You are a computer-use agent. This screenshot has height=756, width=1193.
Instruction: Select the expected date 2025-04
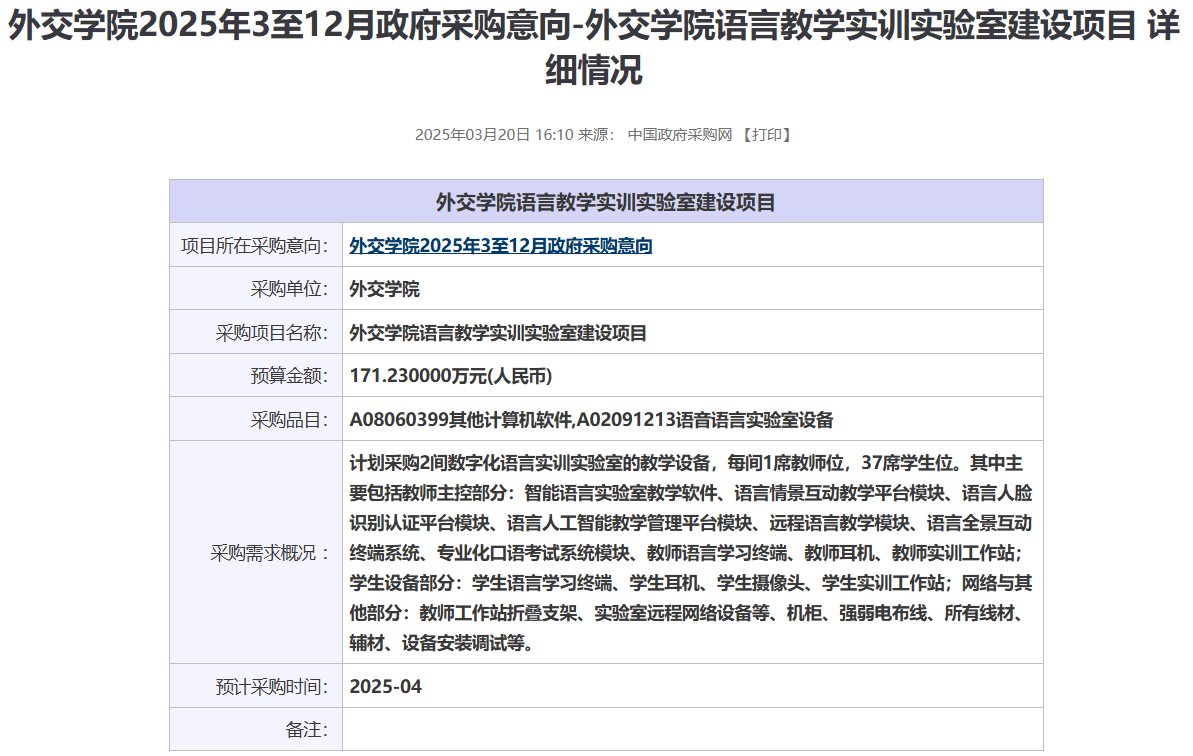pos(385,687)
